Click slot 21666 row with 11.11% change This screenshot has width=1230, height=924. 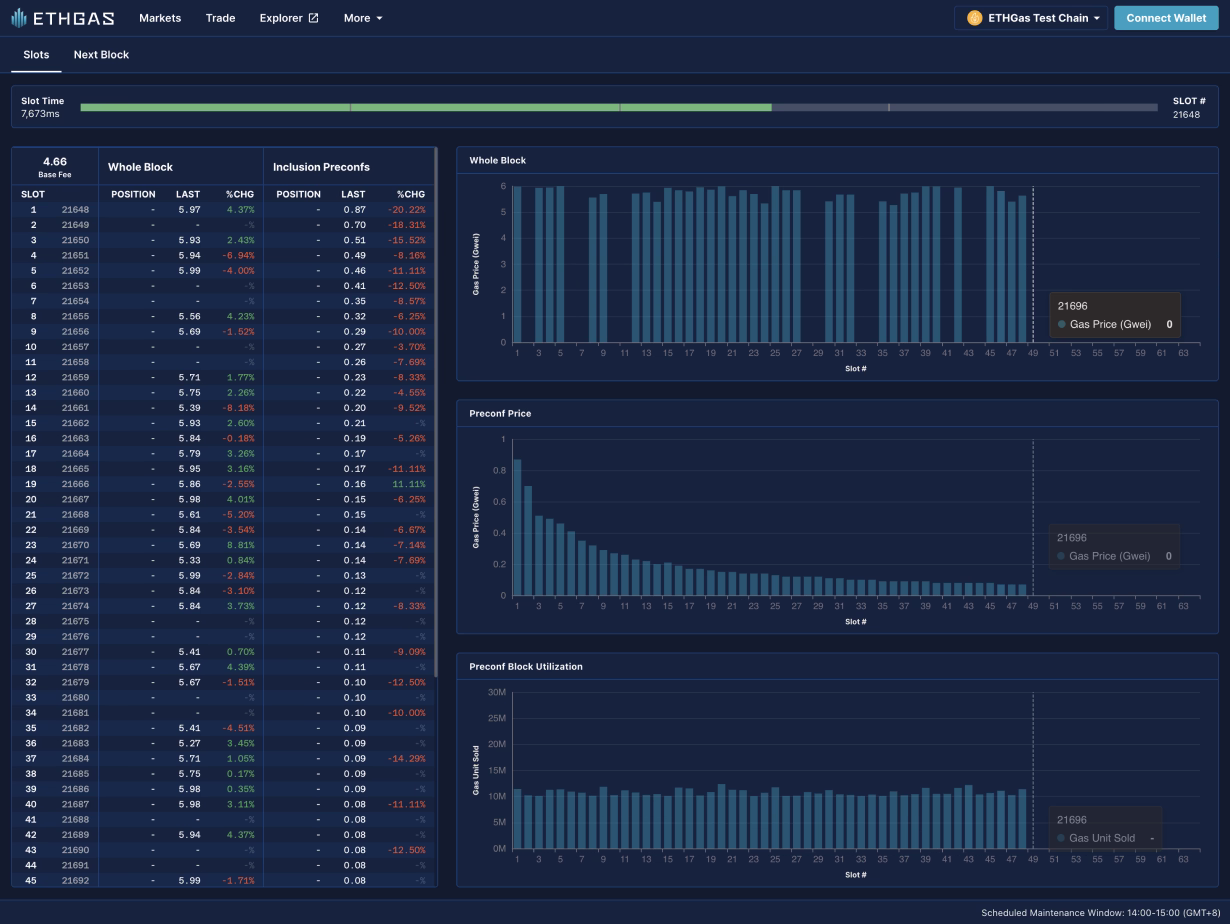click(75, 484)
